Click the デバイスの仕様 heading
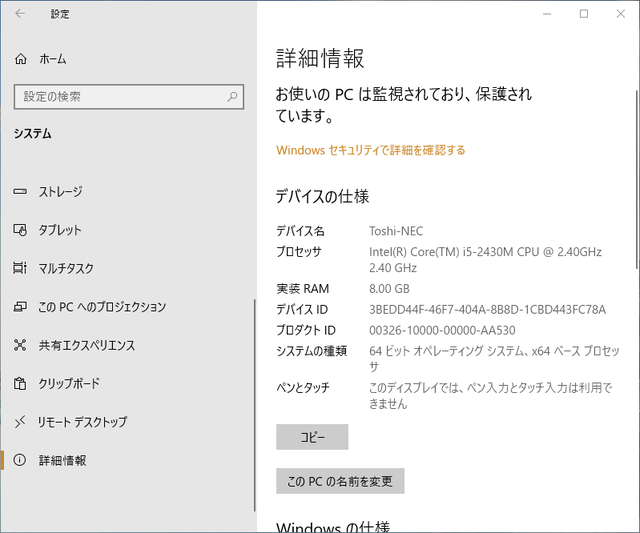Image resolution: width=640 pixels, height=533 pixels. point(322,196)
